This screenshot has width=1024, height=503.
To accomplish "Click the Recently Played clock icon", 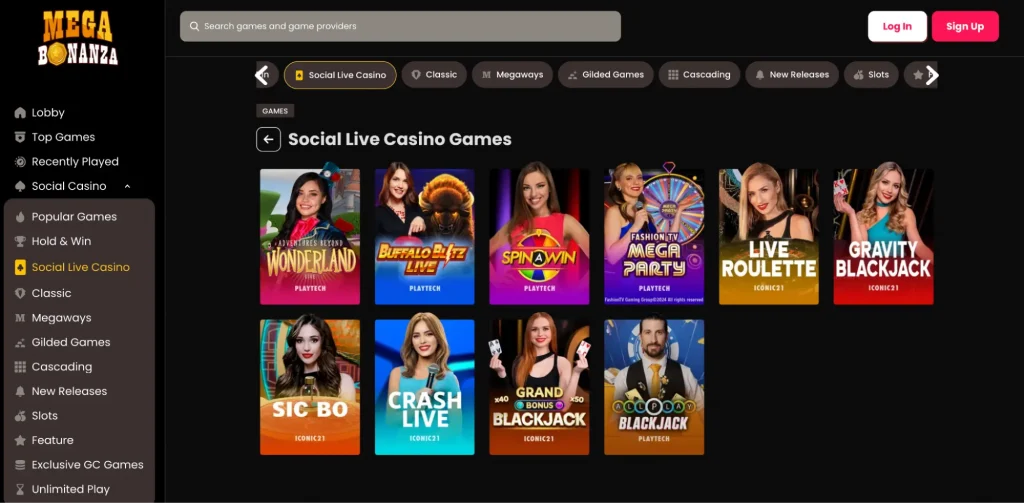I will [20, 161].
